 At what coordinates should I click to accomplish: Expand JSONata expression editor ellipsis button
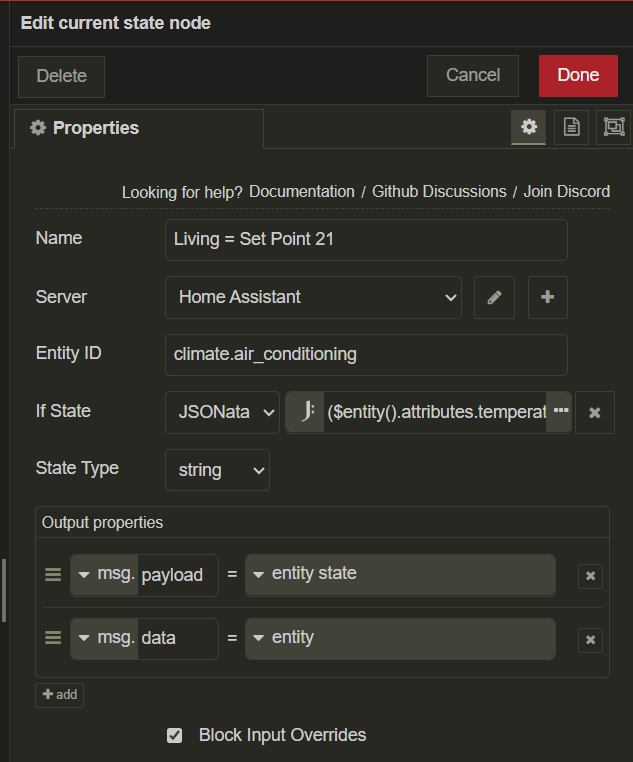[560, 411]
